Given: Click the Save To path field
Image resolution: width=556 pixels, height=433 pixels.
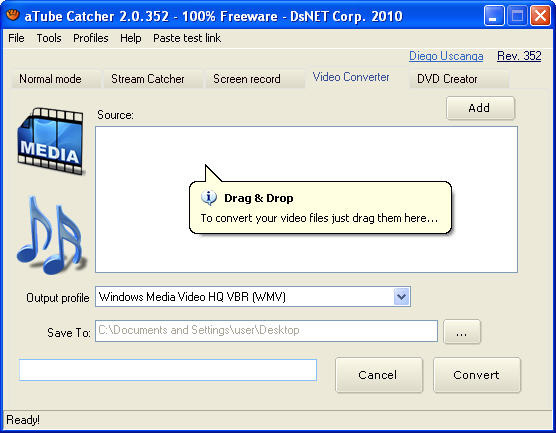Looking at the screenshot, I should 266,331.
